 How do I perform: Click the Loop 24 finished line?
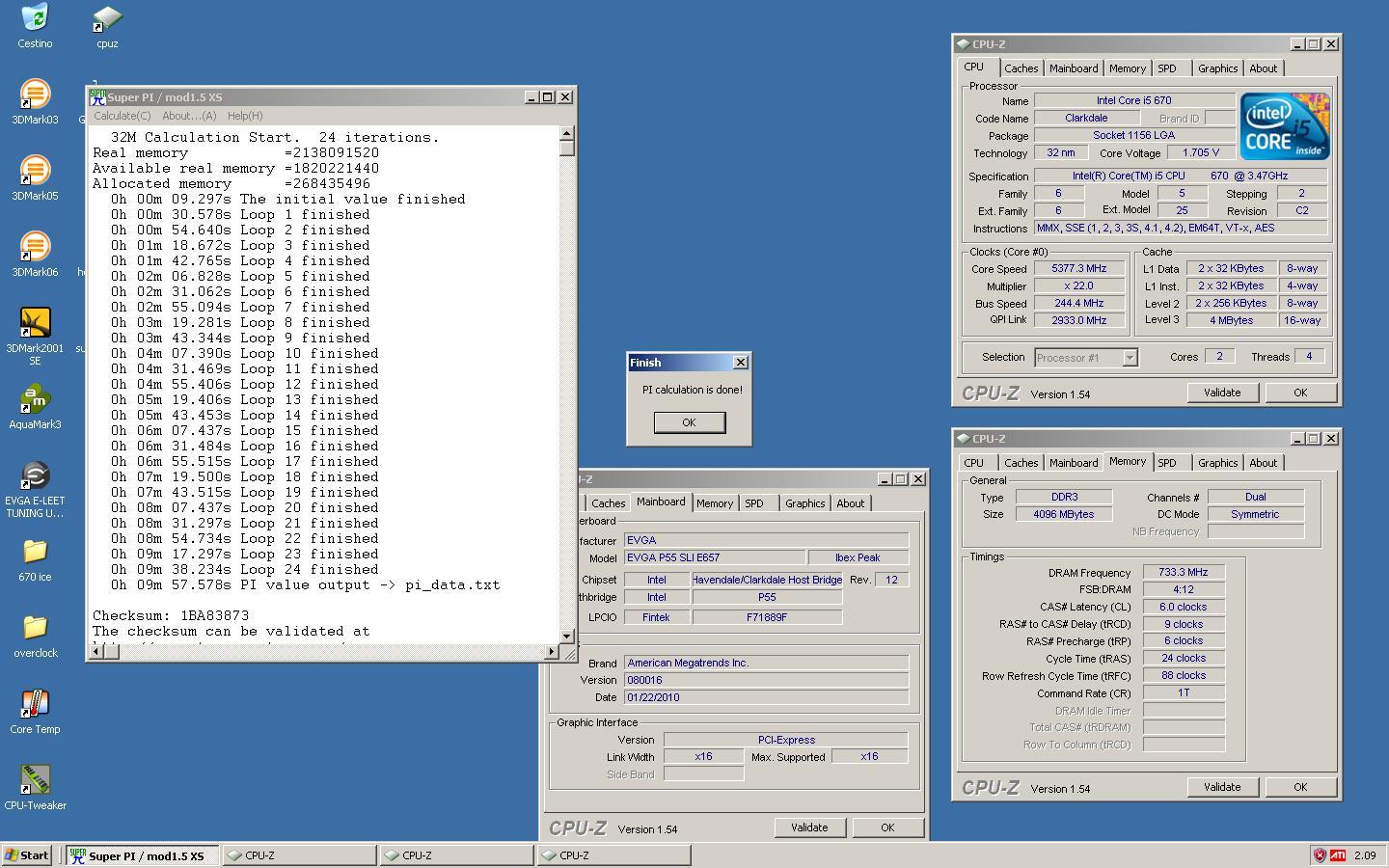(245, 569)
